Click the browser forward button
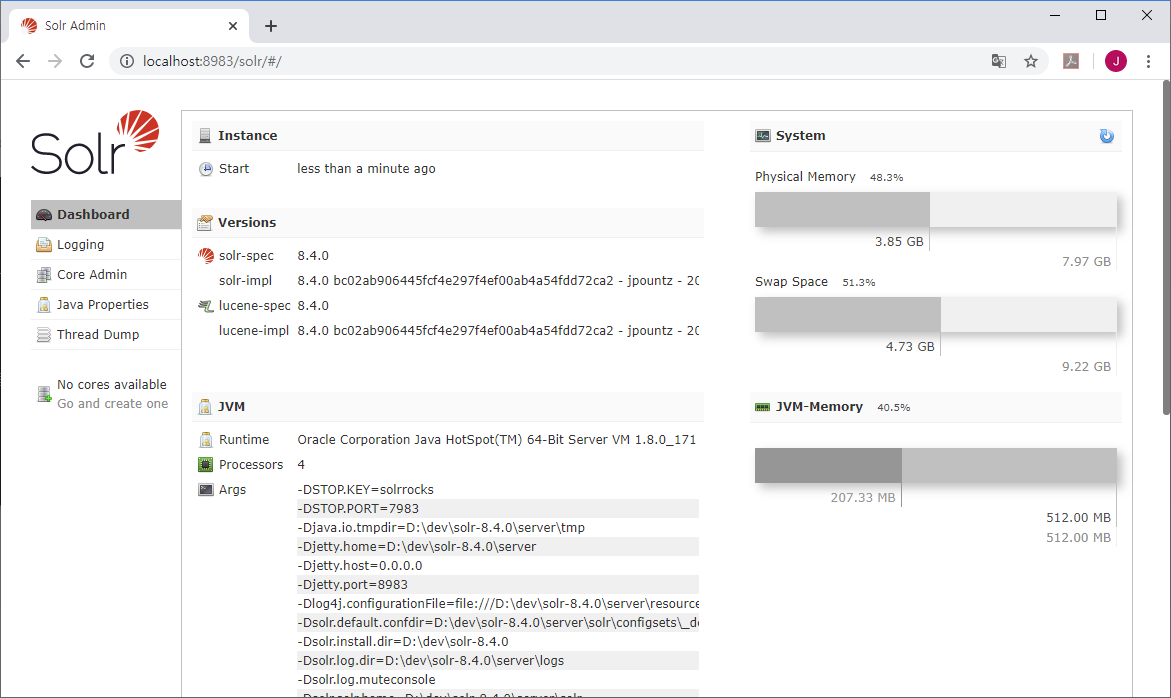The width and height of the screenshot is (1171, 698). click(x=55, y=61)
